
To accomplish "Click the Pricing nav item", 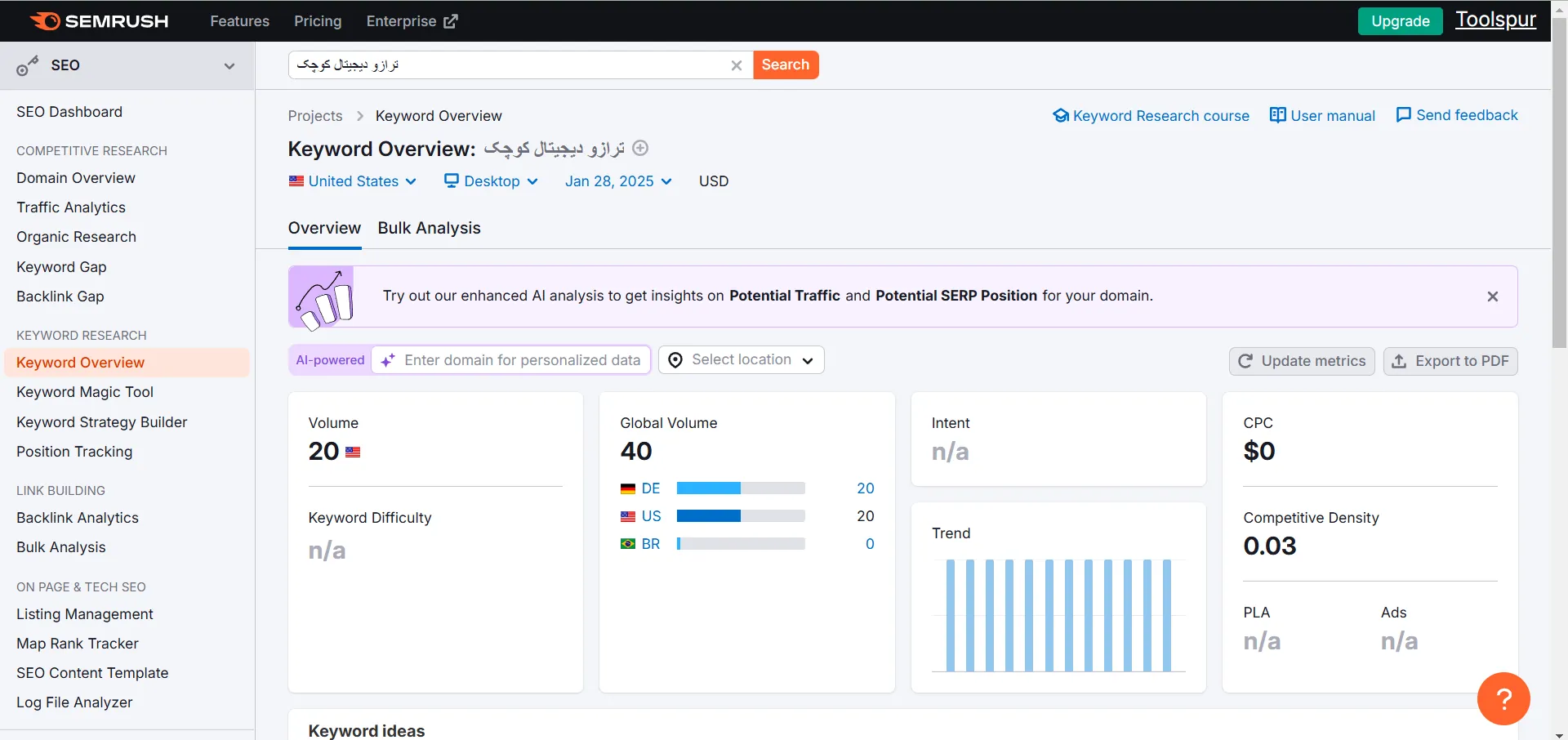I will pyautogui.click(x=318, y=21).
